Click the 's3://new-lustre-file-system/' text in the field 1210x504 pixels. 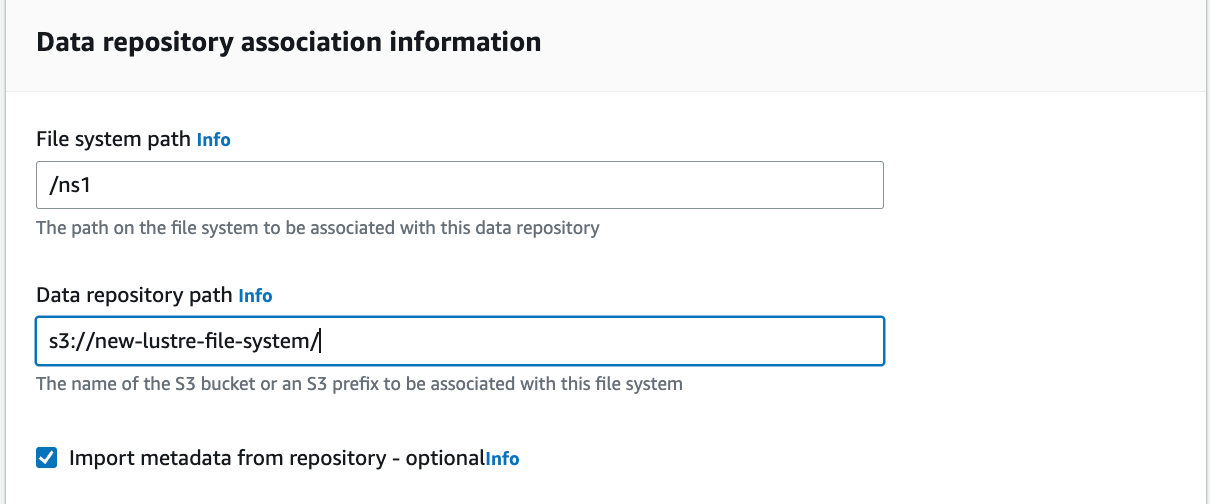[181, 342]
